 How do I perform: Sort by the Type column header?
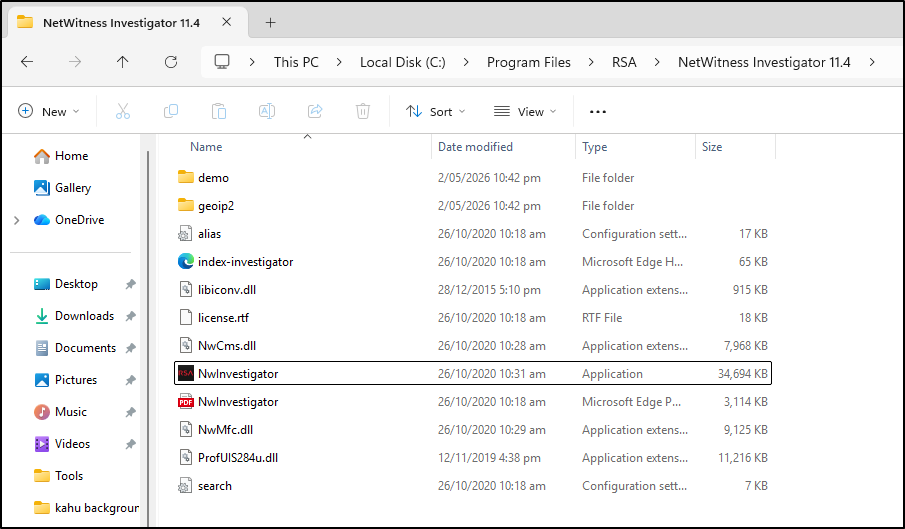[x=594, y=147]
